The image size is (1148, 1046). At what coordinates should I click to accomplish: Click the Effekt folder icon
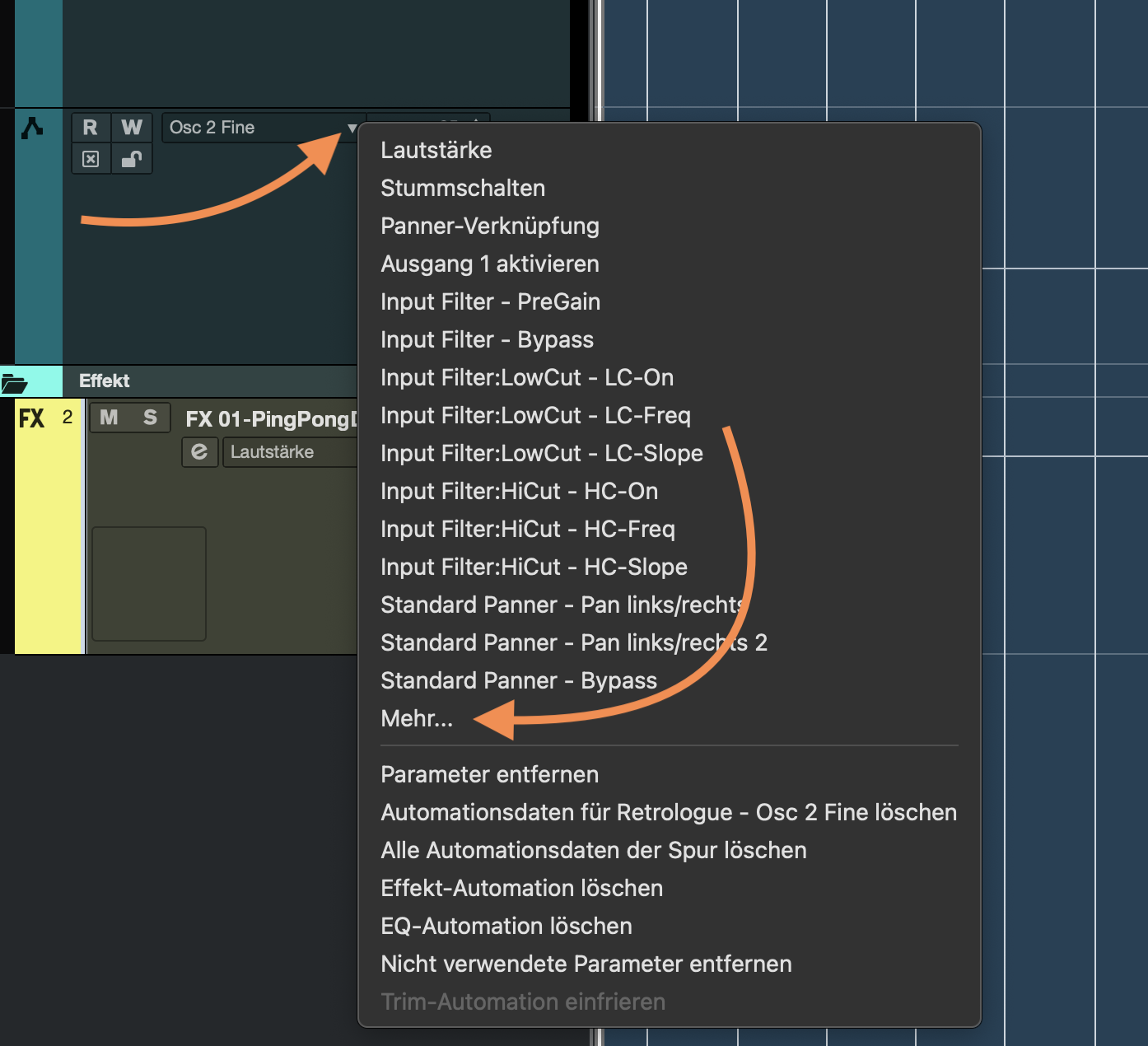15,382
